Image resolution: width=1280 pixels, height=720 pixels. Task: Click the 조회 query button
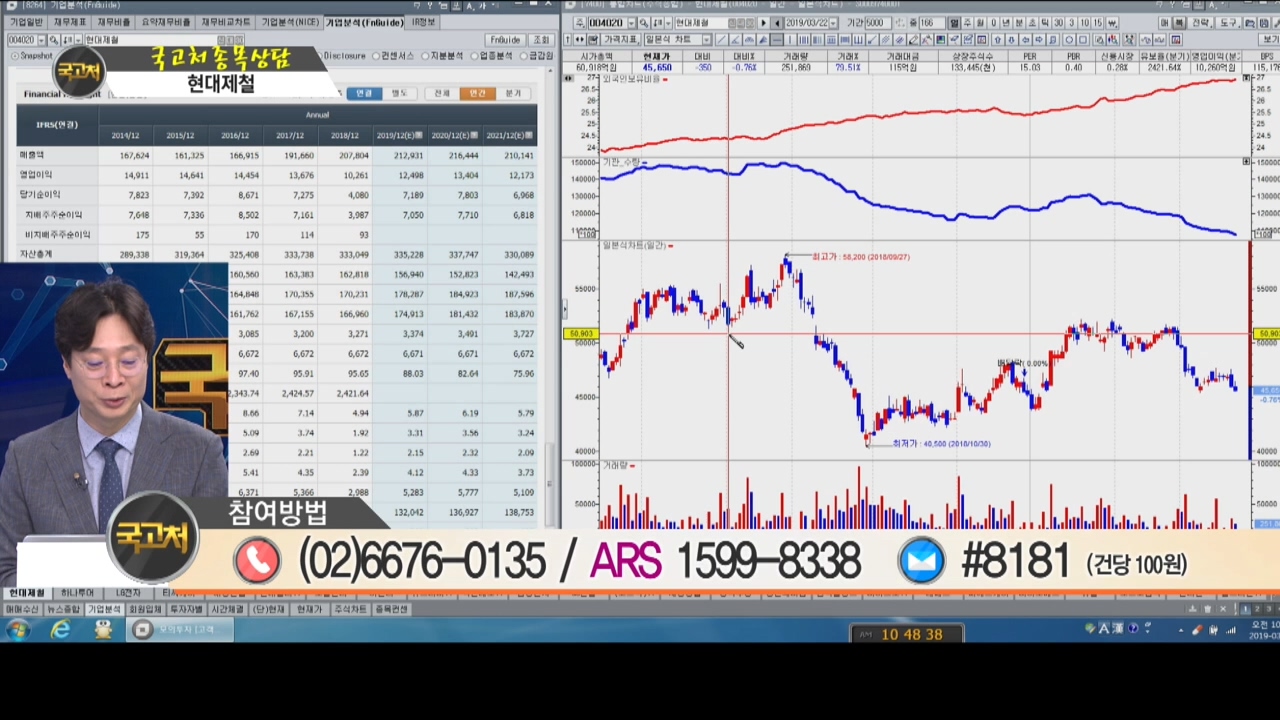tap(541, 40)
